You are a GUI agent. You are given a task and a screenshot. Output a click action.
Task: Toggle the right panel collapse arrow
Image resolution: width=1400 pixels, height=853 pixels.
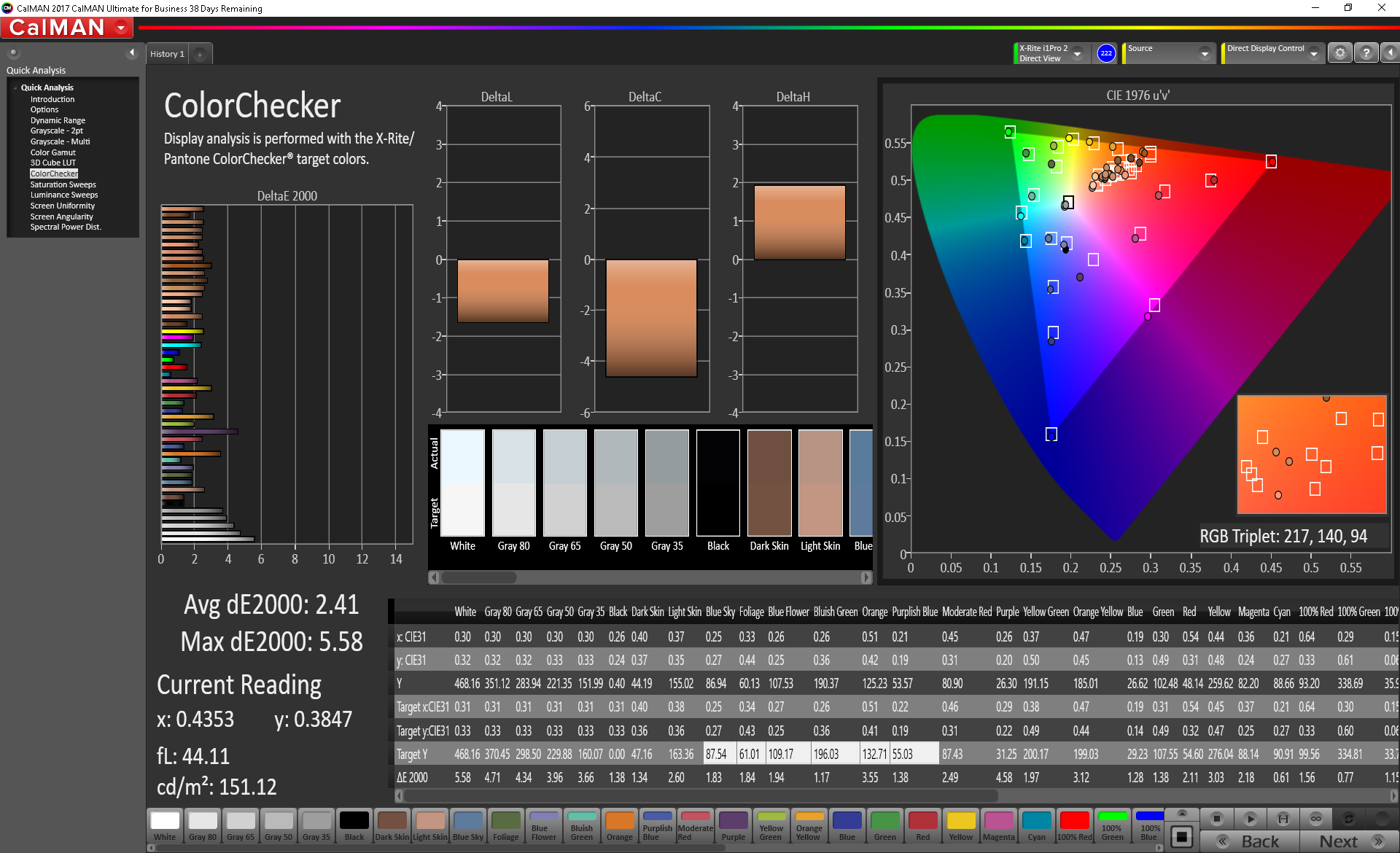tap(1390, 53)
